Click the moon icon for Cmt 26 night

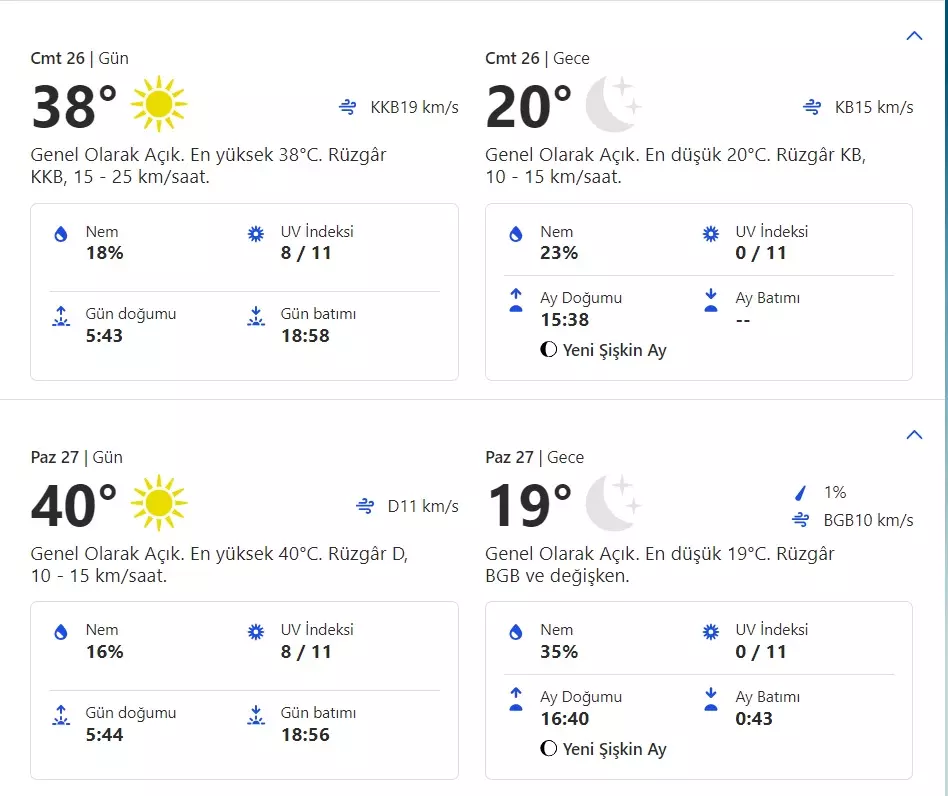[x=612, y=104]
